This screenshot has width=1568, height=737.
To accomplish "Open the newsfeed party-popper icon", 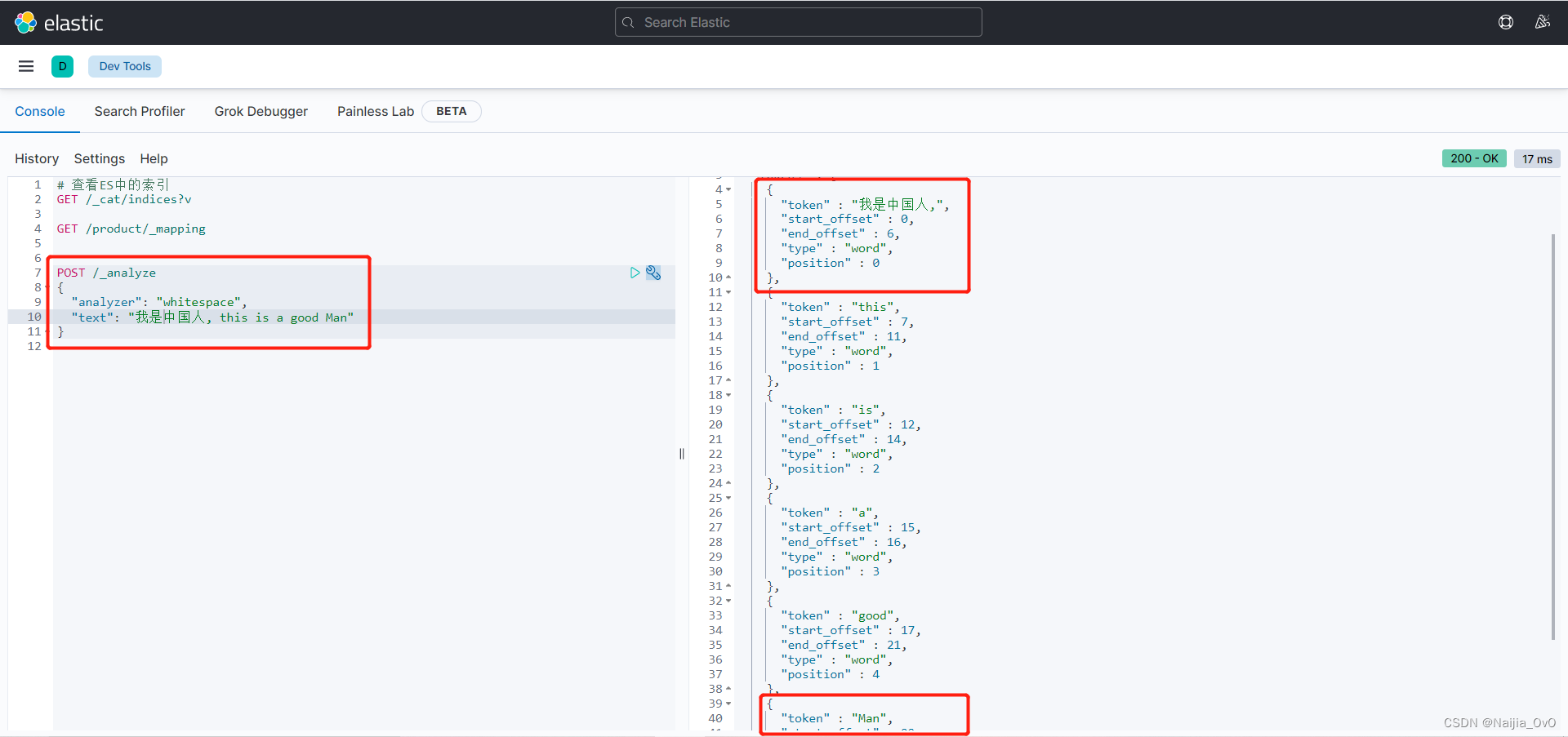I will click(1543, 22).
